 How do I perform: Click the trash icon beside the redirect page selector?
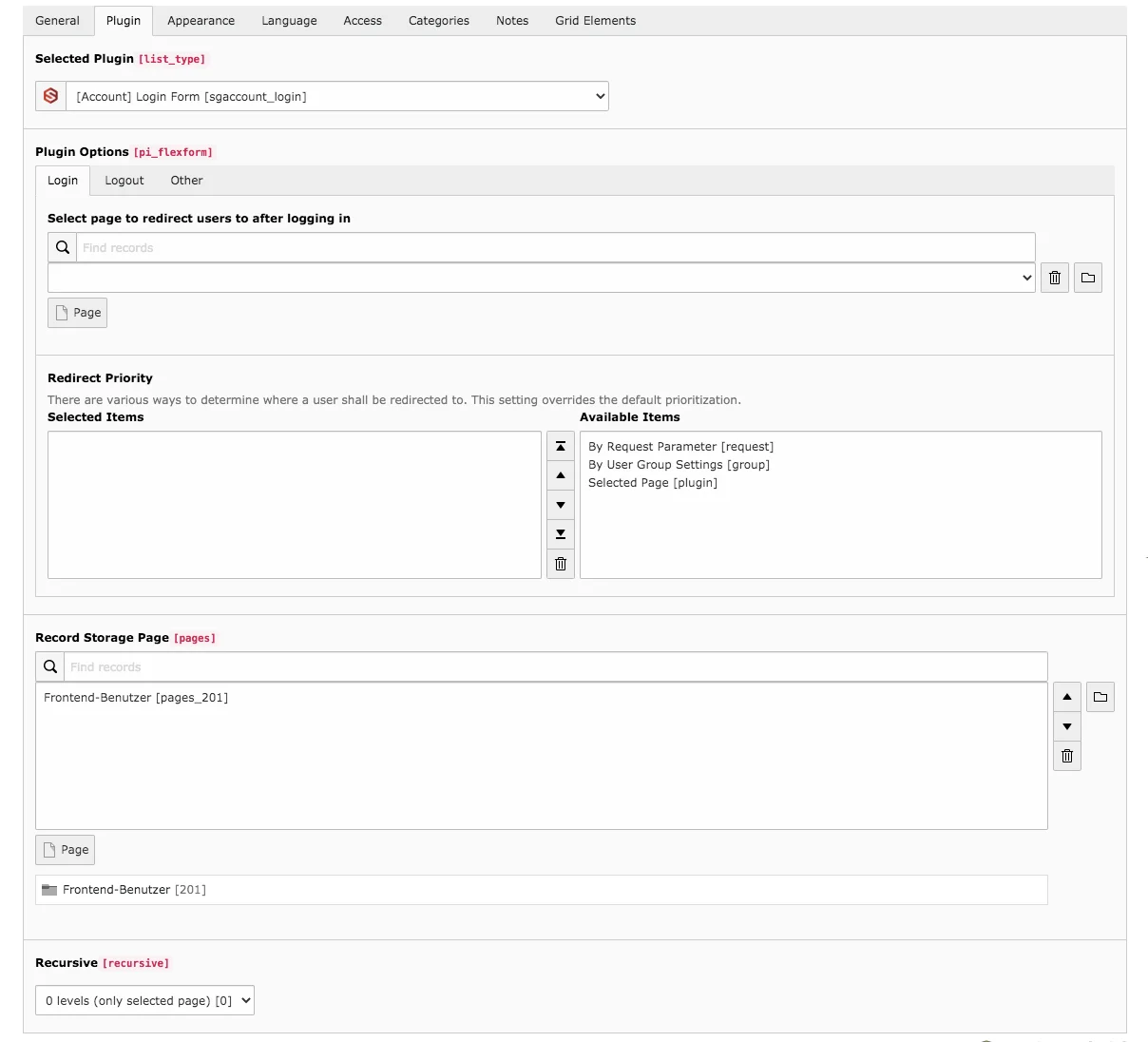[1054, 278]
